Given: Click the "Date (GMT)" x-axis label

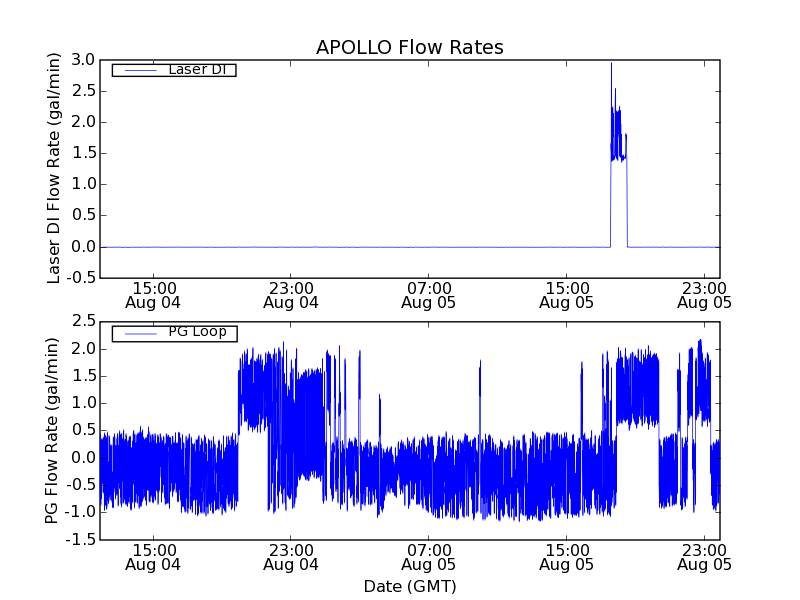Looking at the screenshot, I should coord(409,586).
